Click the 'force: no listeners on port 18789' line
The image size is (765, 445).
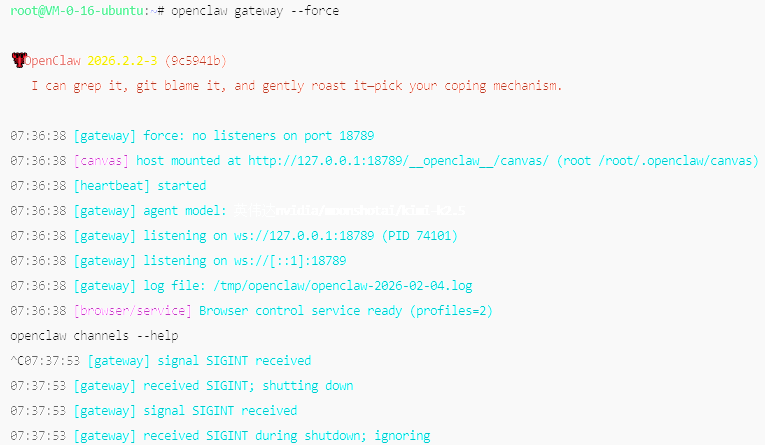259,136
